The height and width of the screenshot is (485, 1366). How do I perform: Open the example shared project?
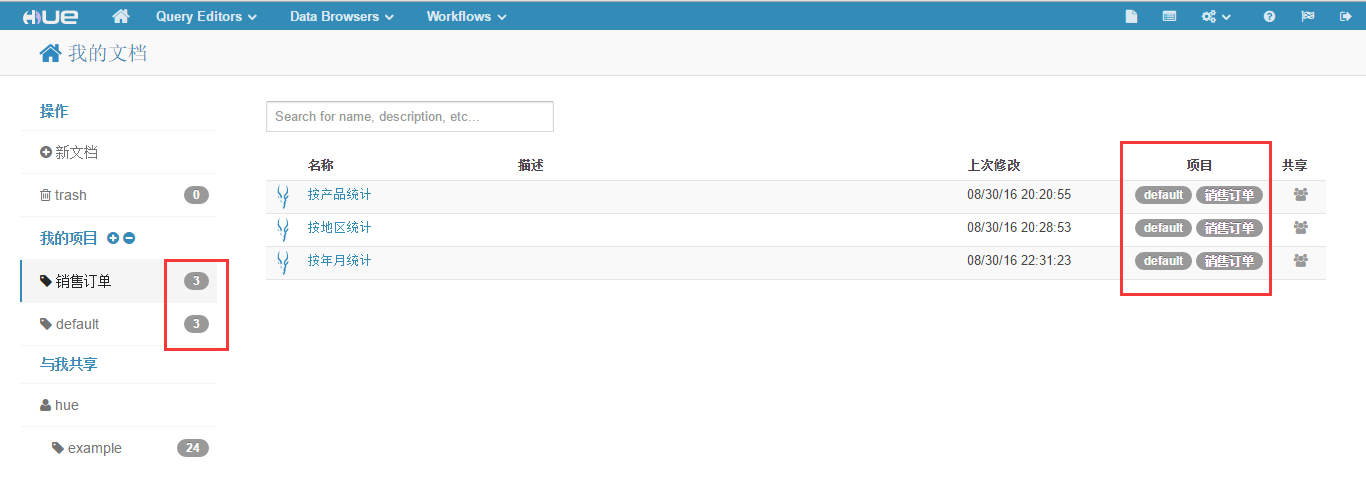(x=87, y=448)
